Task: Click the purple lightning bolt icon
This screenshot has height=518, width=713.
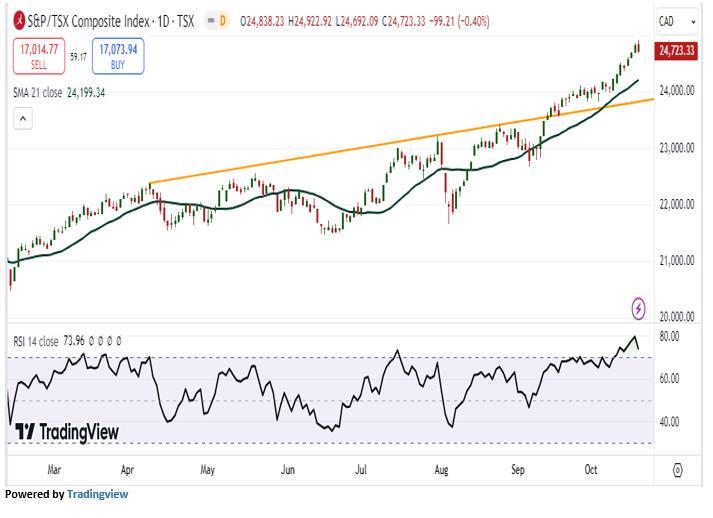Action: coord(639,308)
